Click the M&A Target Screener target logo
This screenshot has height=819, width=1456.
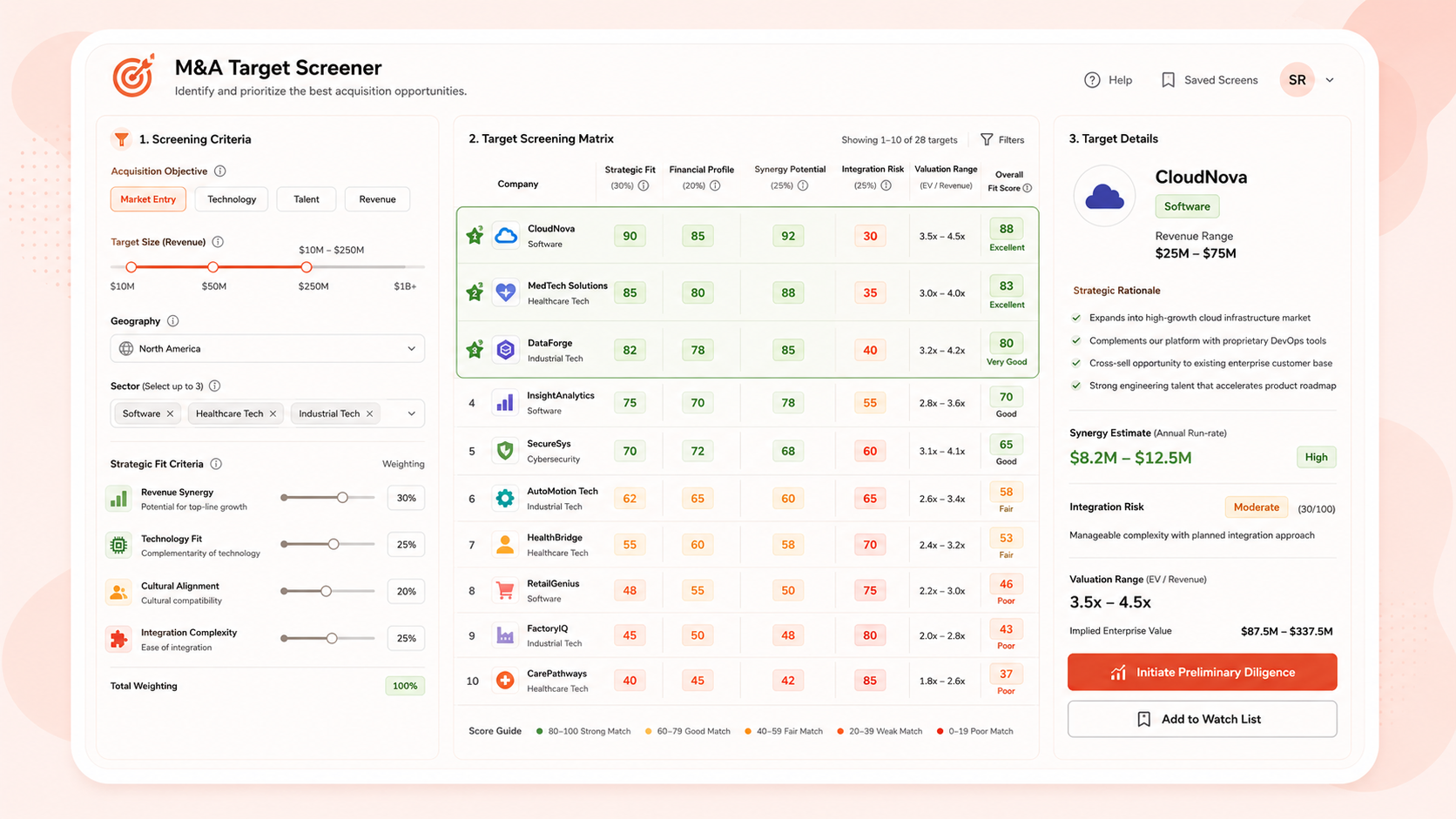(x=133, y=76)
